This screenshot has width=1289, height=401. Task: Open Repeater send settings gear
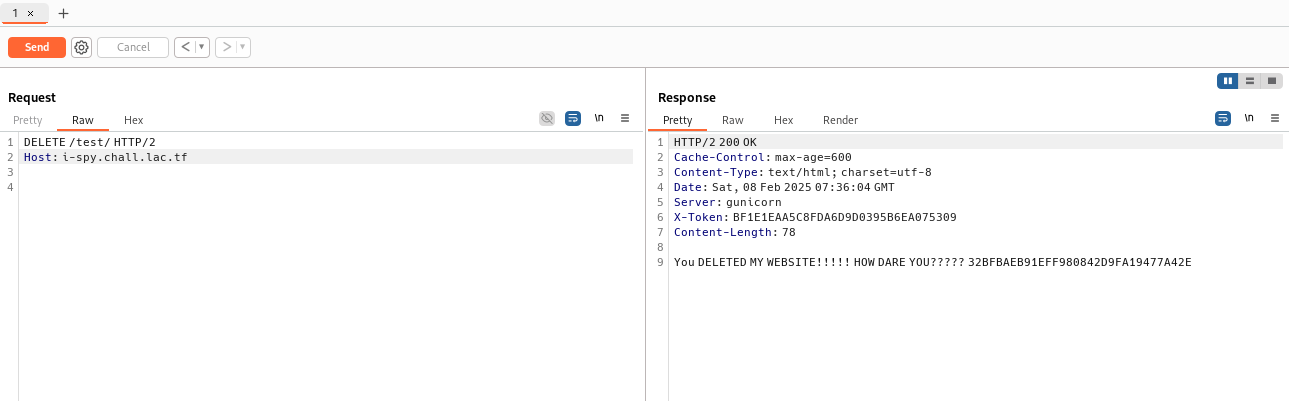click(81, 47)
